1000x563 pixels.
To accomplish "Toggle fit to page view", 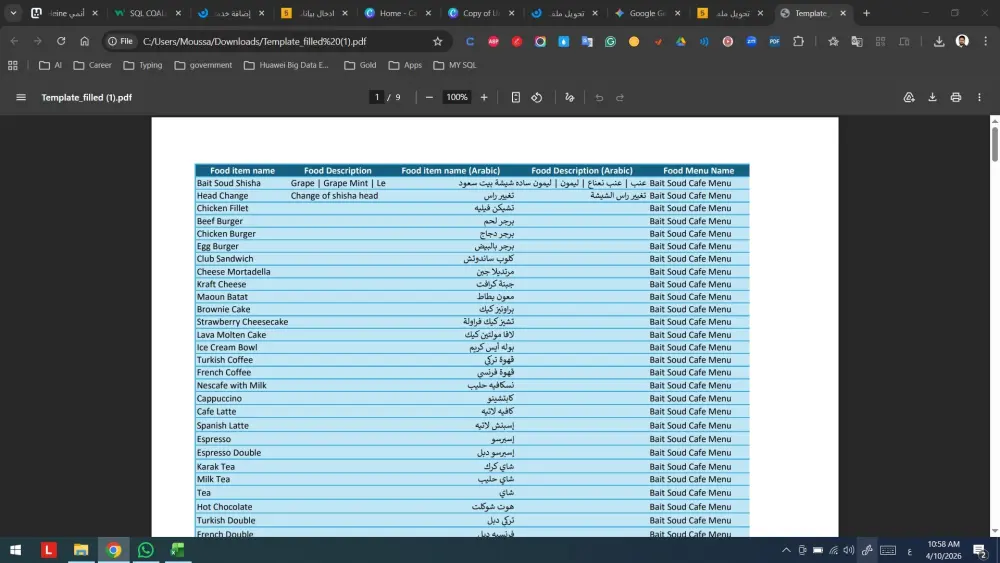I will tap(515, 98).
